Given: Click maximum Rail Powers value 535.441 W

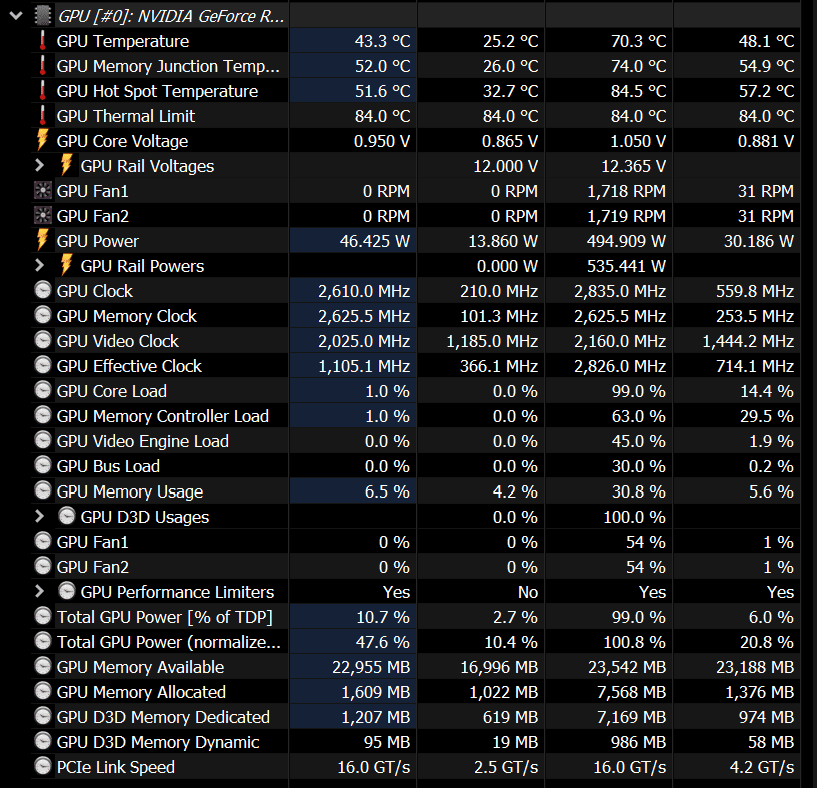Looking at the screenshot, I should click(626, 266).
